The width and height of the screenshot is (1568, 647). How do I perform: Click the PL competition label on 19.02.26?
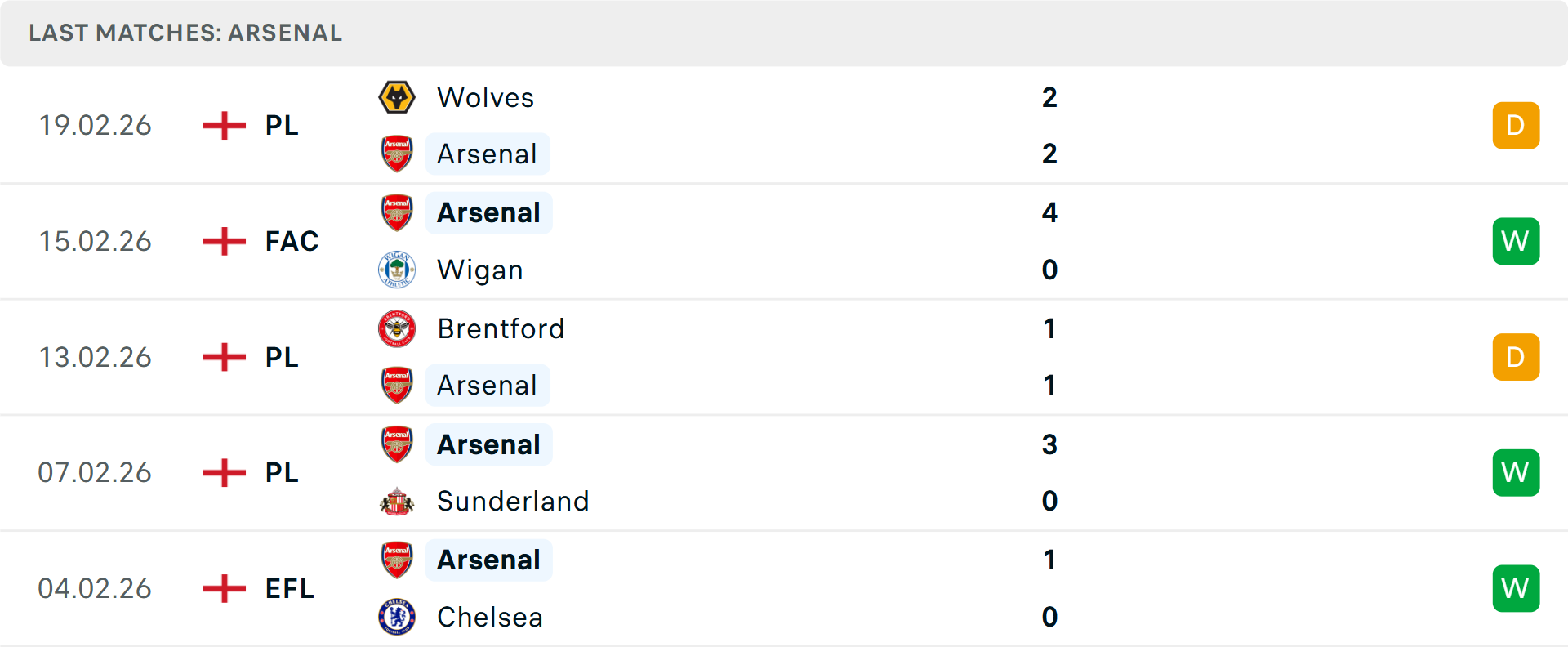tap(280, 125)
